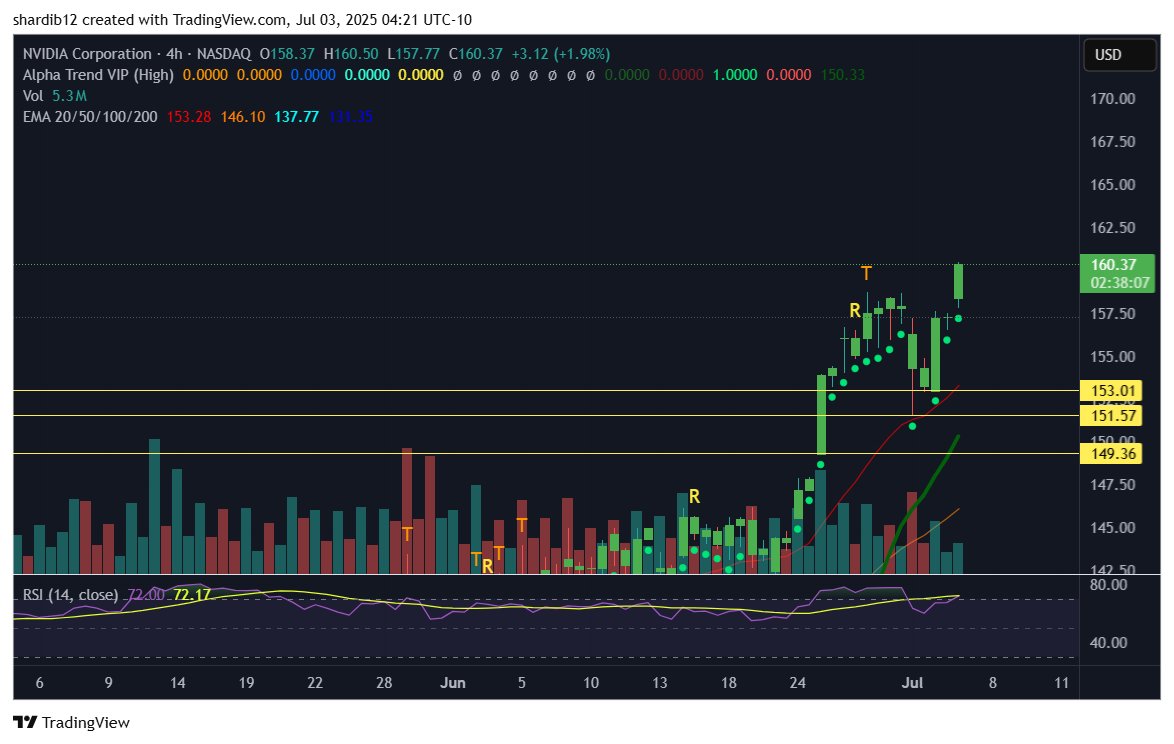Click the current price label 160.37
Screen dimensions: 1174x744
click(1113, 264)
